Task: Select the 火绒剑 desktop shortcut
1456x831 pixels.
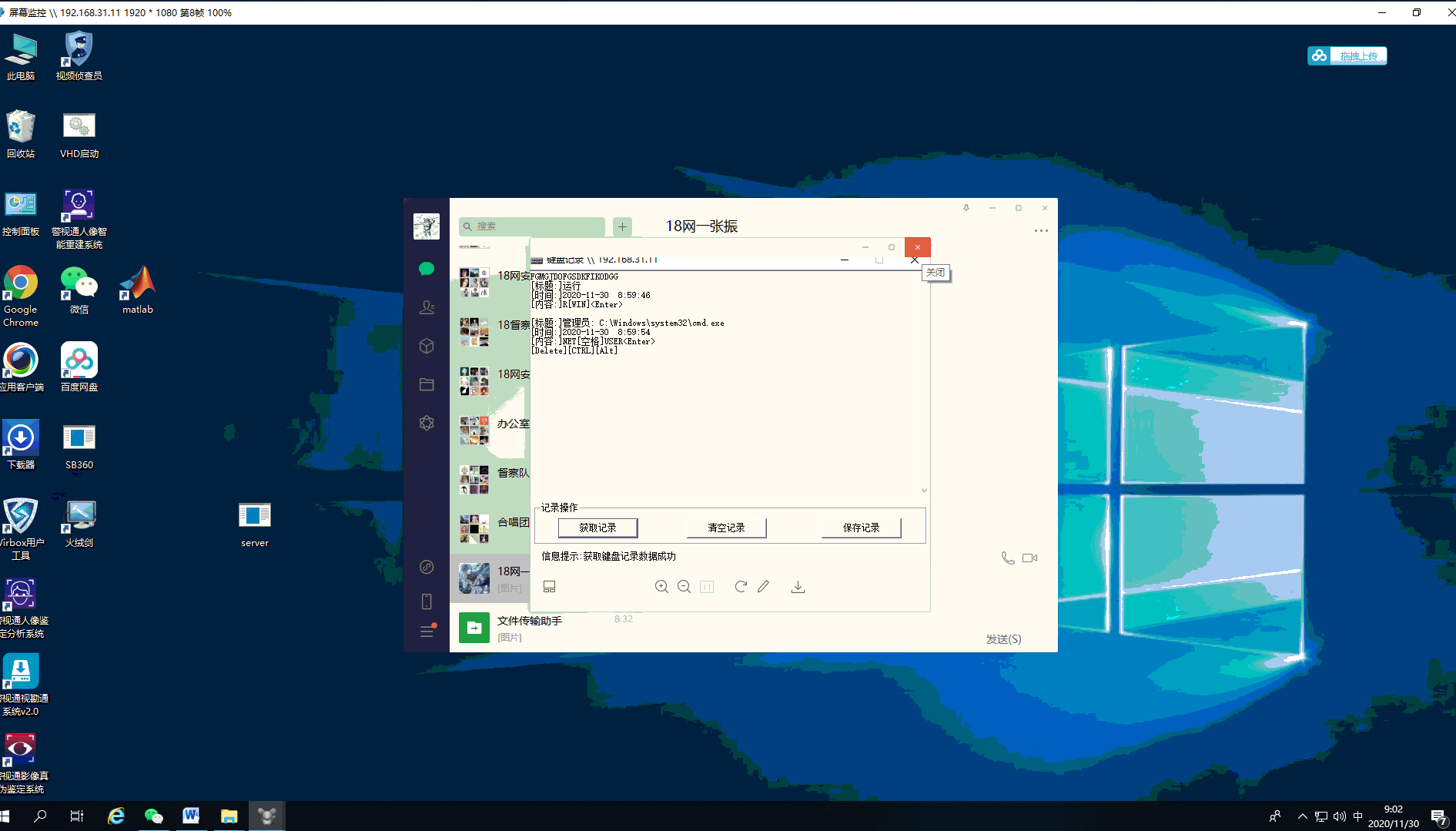Action: pyautogui.click(x=79, y=523)
